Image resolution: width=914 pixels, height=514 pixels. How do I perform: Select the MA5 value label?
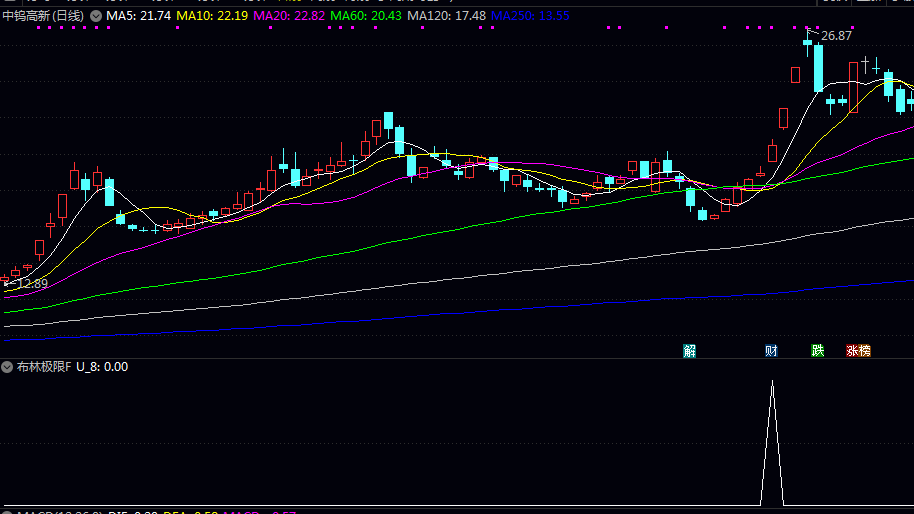pos(139,16)
